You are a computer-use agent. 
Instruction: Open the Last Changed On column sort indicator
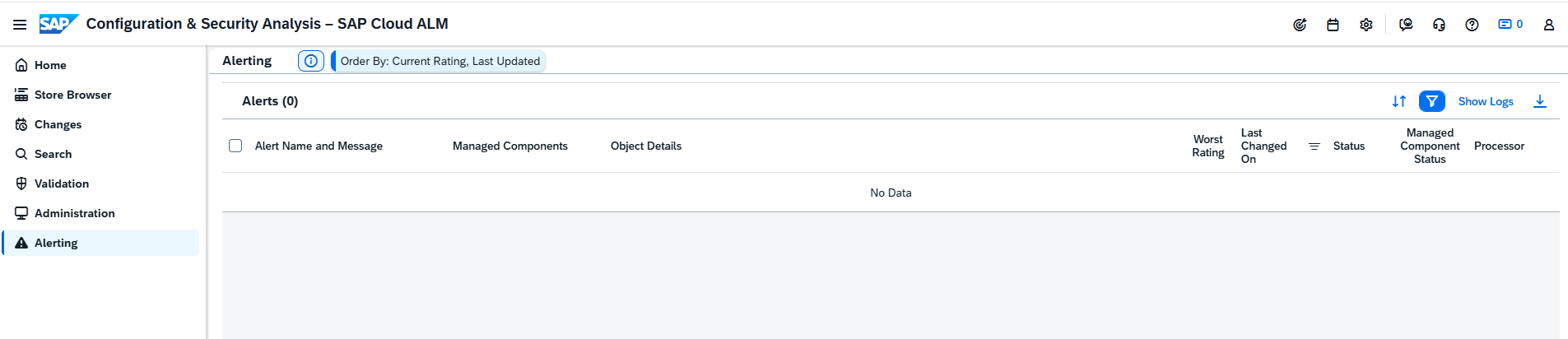coord(1314,146)
